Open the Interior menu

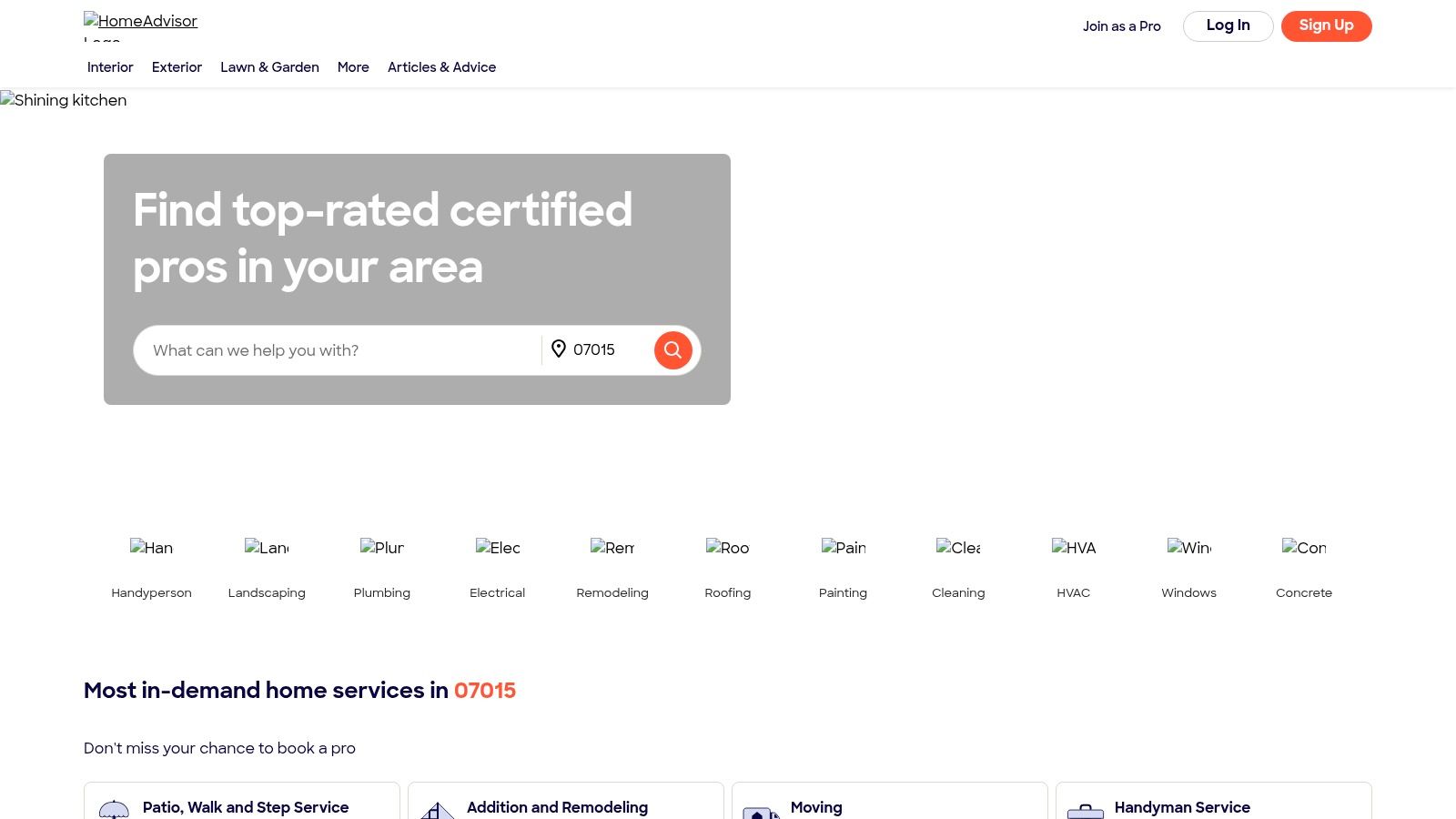pyautogui.click(x=110, y=67)
